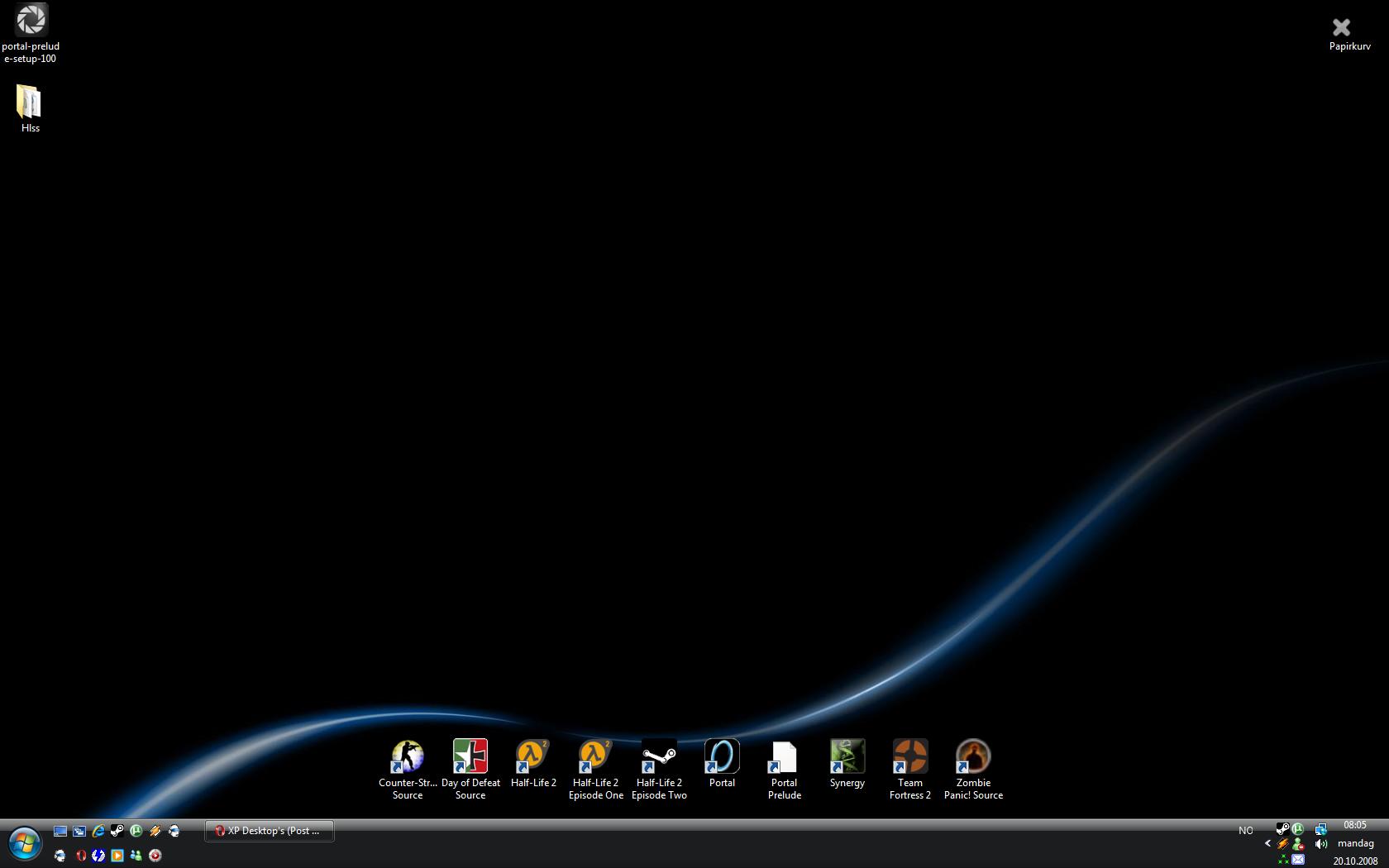This screenshot has width=1389, height=868.
Task: Click the date 20.10.2008 in the taskbar
Action: (1355, 861)
